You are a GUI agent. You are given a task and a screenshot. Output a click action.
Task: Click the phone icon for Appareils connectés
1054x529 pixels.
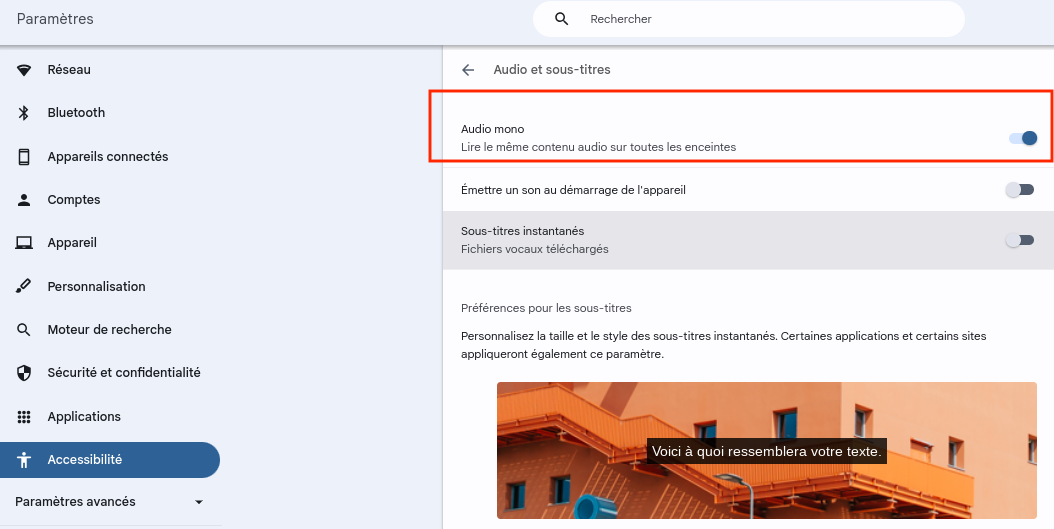tap(24, 157)
